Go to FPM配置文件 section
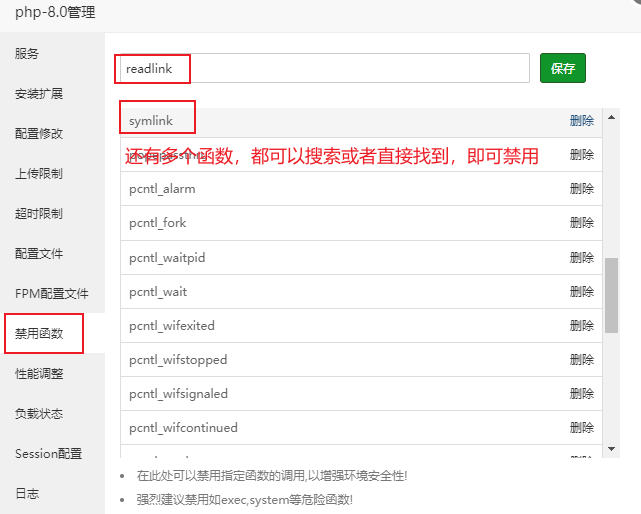Screen dimensions: 641x514 [51, 293]
